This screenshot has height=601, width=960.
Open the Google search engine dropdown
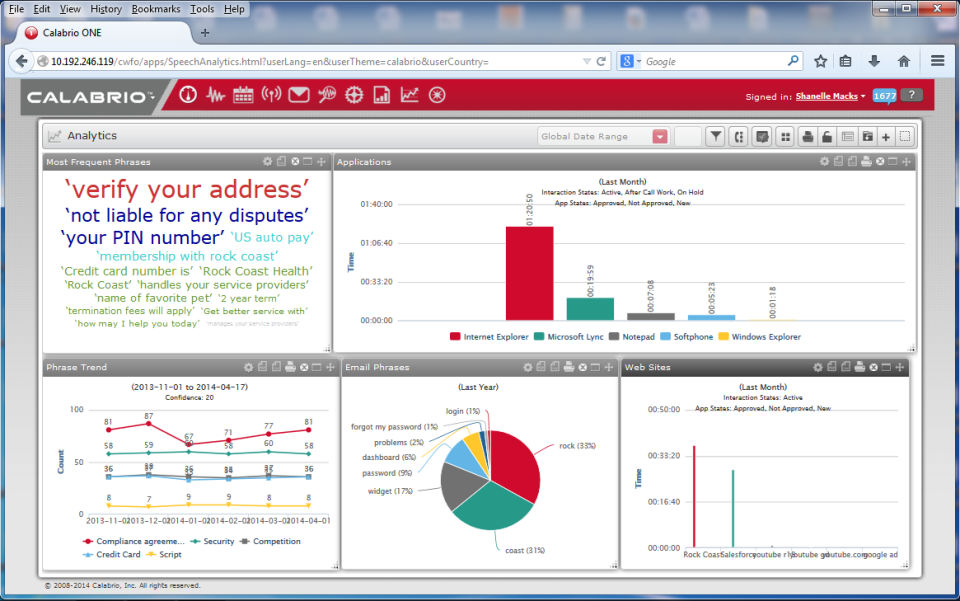point(639,61)
